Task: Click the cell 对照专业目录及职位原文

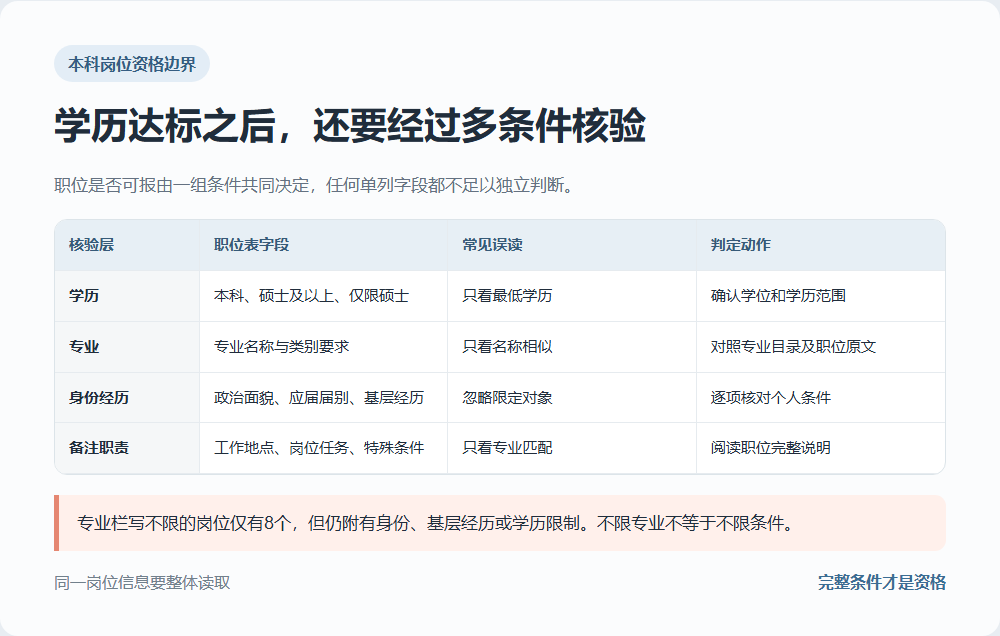Action: coord(821,347)
